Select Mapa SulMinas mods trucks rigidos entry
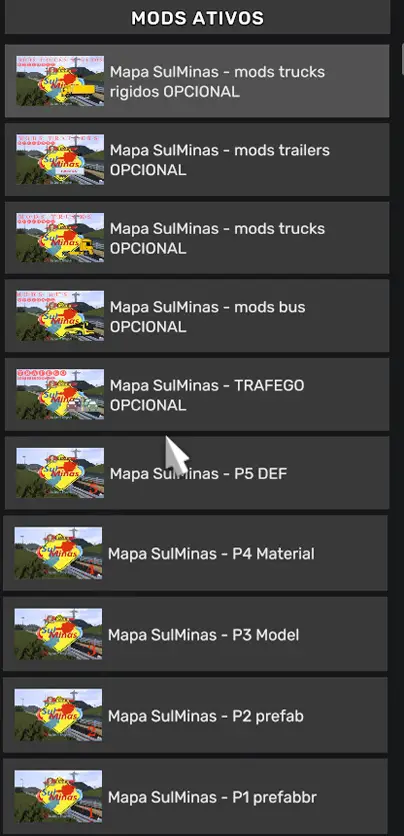This screenshot has width=404, height=836. 197,81
